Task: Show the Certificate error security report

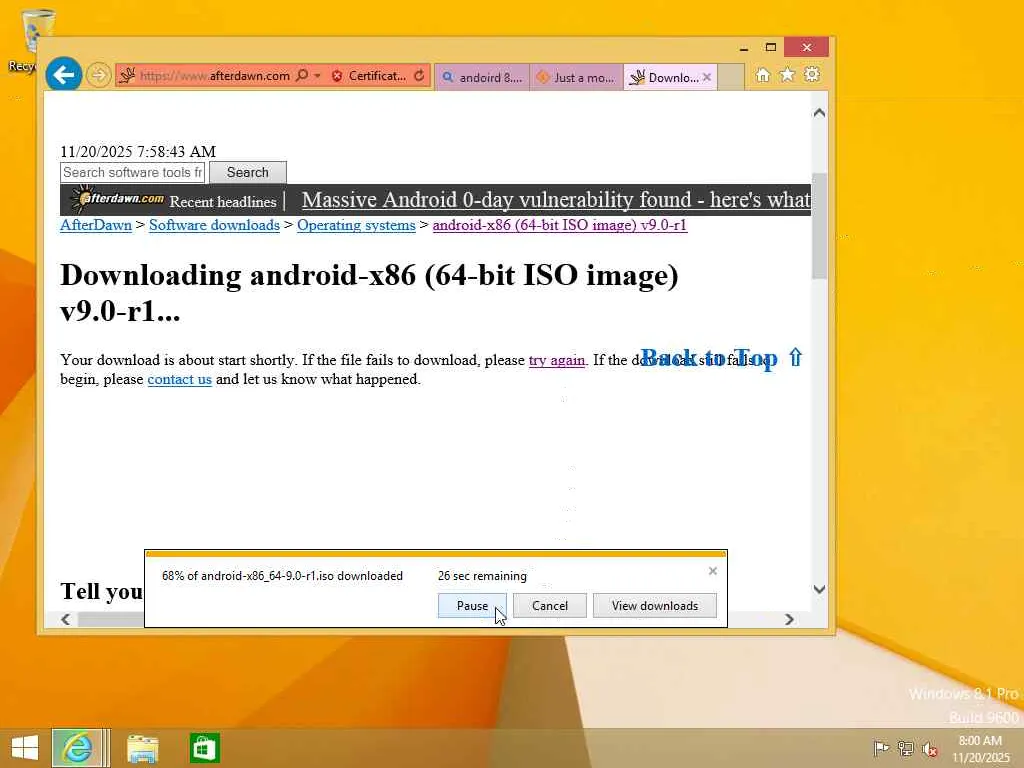Action: (x=368, y=76)
